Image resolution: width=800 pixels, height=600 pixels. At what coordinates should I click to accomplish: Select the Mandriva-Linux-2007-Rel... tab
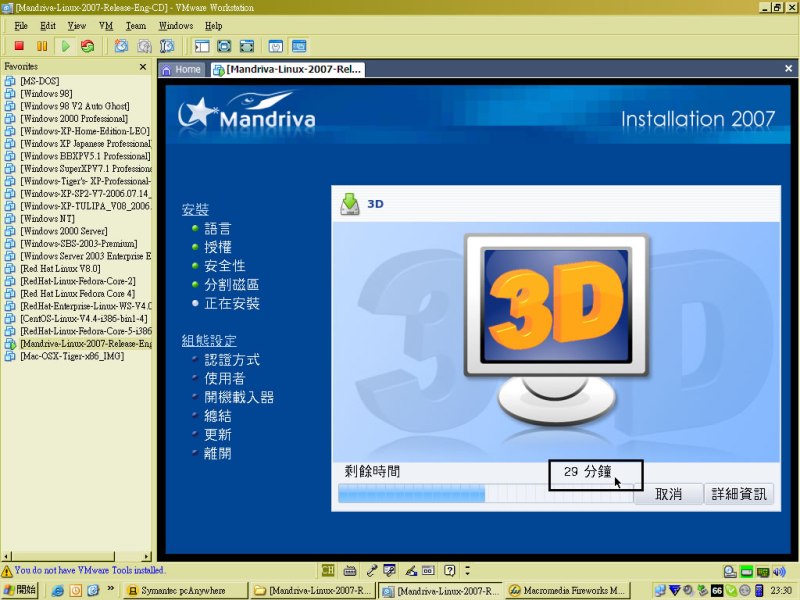288,69
